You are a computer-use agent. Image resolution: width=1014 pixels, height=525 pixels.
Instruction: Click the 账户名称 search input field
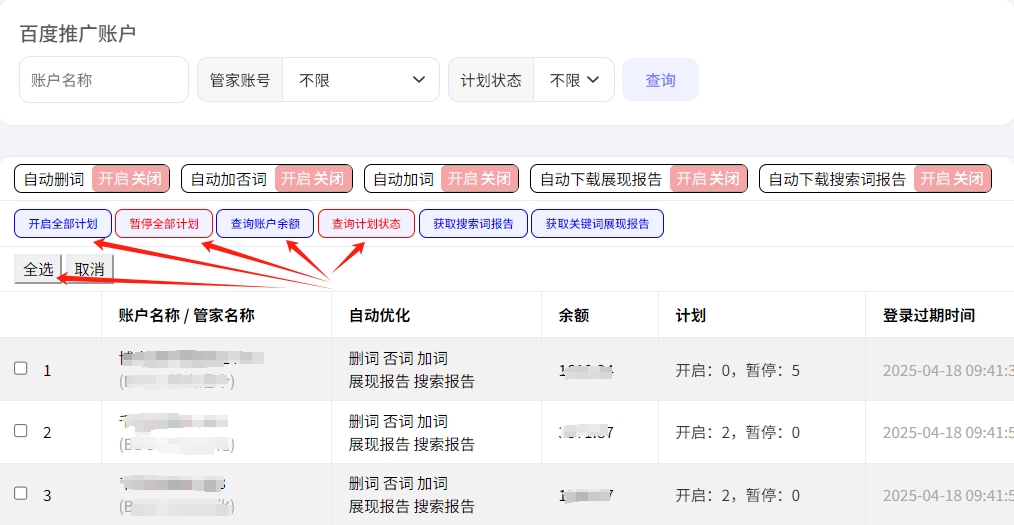103,80
